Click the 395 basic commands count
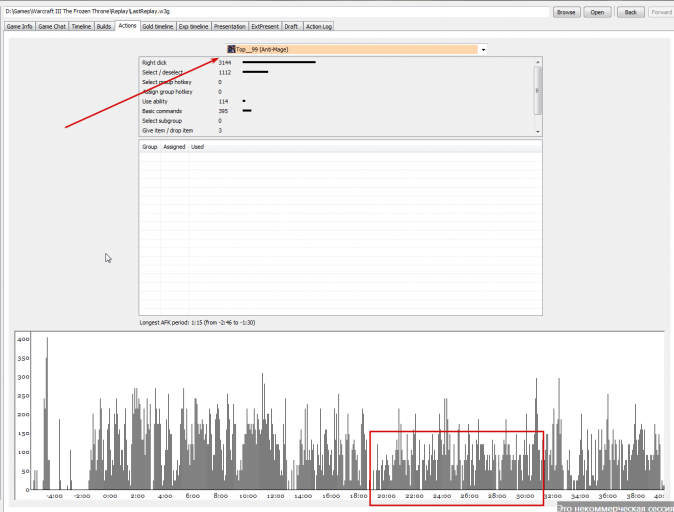This screenshot has height=512, width=674. (x=223, y=111)
